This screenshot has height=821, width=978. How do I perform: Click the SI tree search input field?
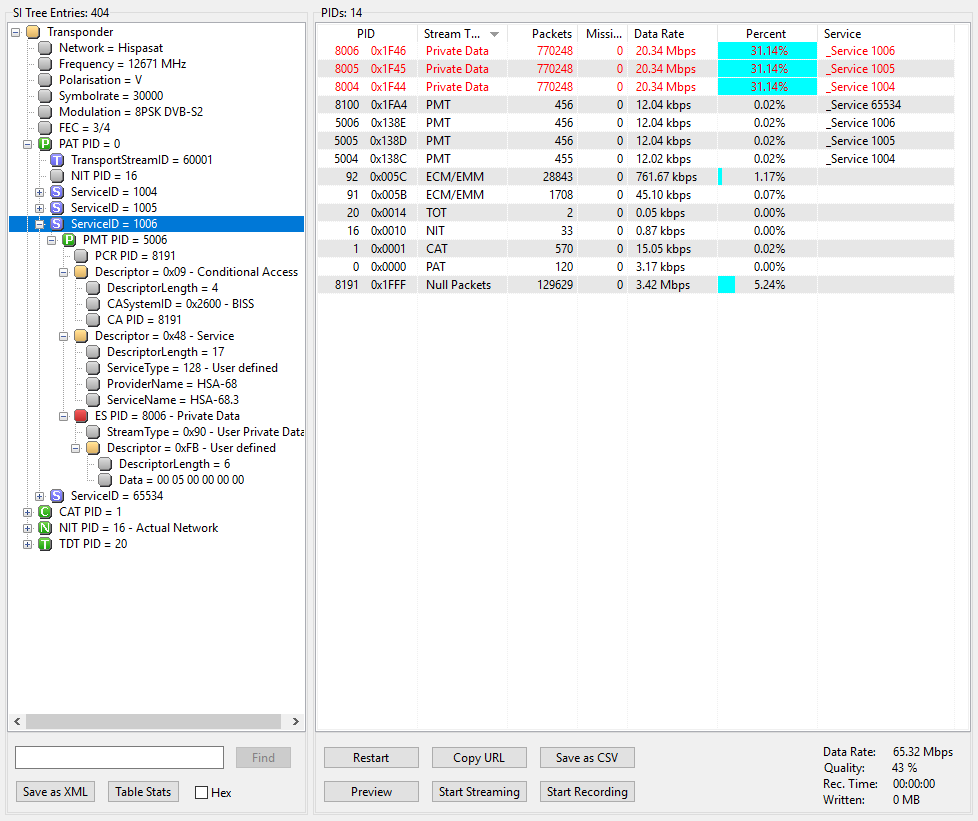pos(119,757)
